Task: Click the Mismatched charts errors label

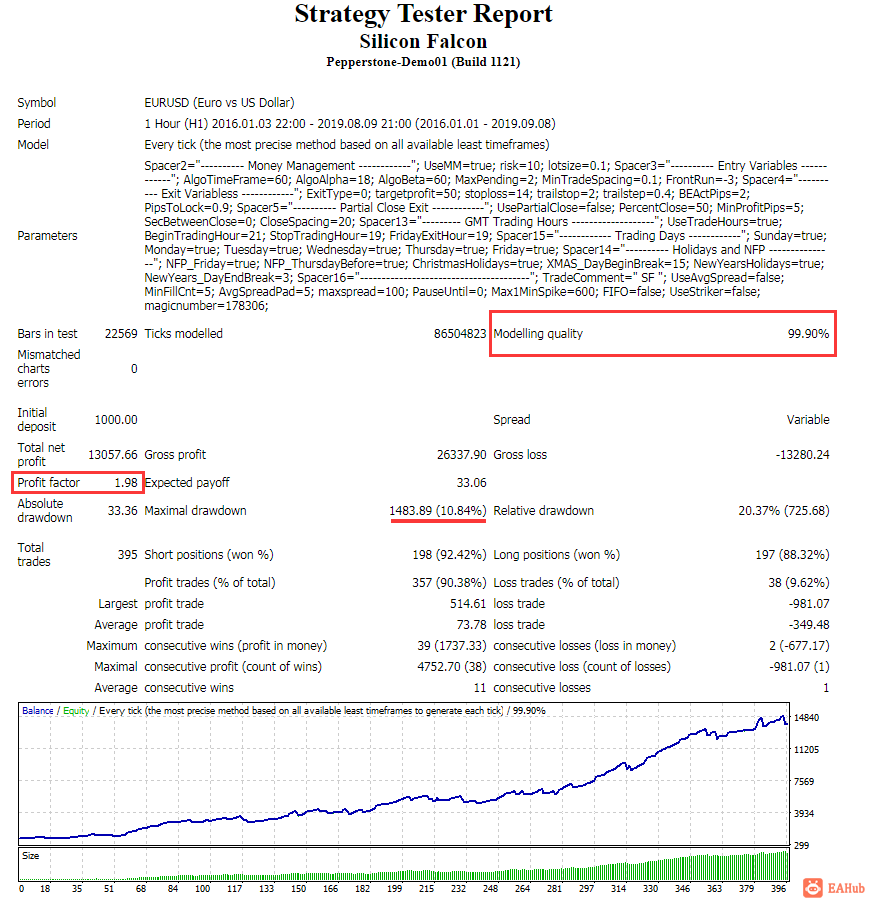Action: click(x=49, y=369)
